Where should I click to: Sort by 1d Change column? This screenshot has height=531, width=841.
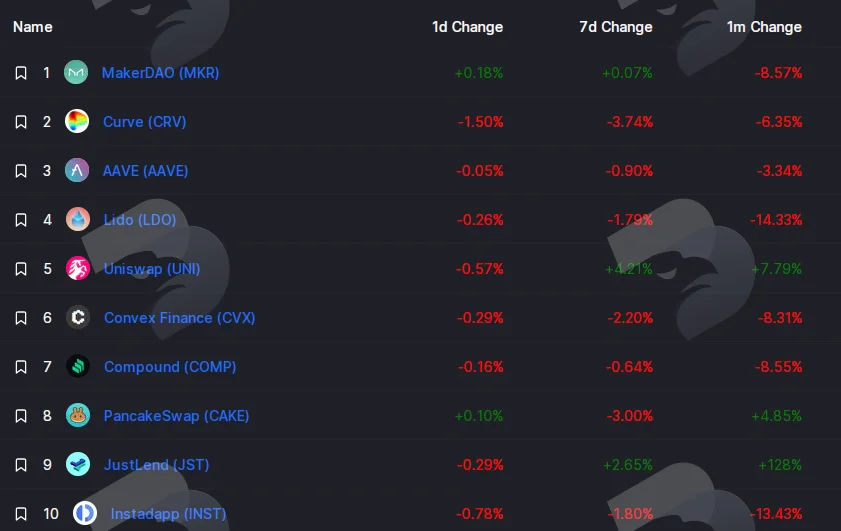[x=467, y=27]
